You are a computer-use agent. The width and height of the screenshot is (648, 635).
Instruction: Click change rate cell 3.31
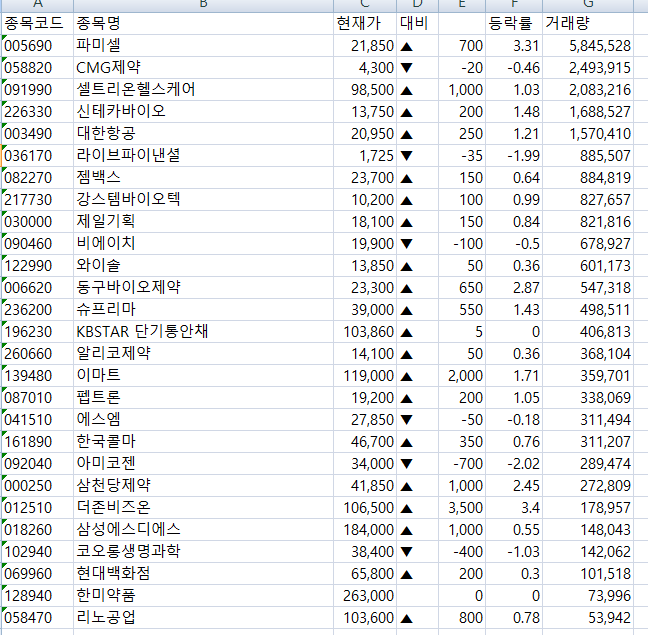point(514,45)
